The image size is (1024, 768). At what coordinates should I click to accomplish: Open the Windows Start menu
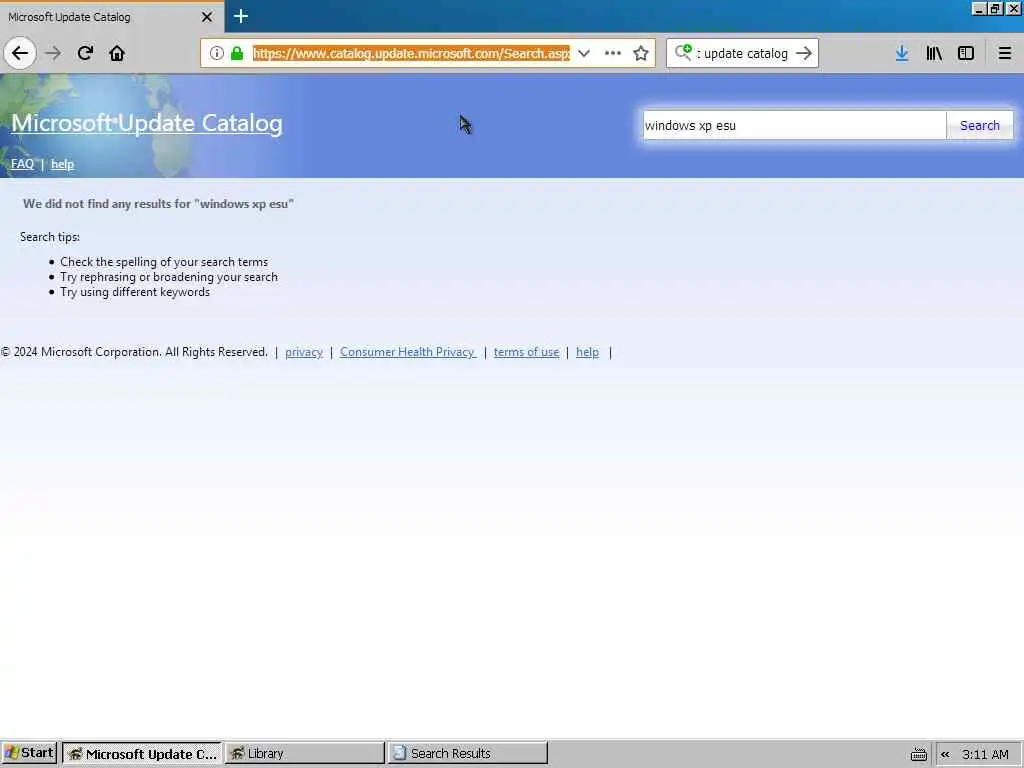tap(29, 753)
